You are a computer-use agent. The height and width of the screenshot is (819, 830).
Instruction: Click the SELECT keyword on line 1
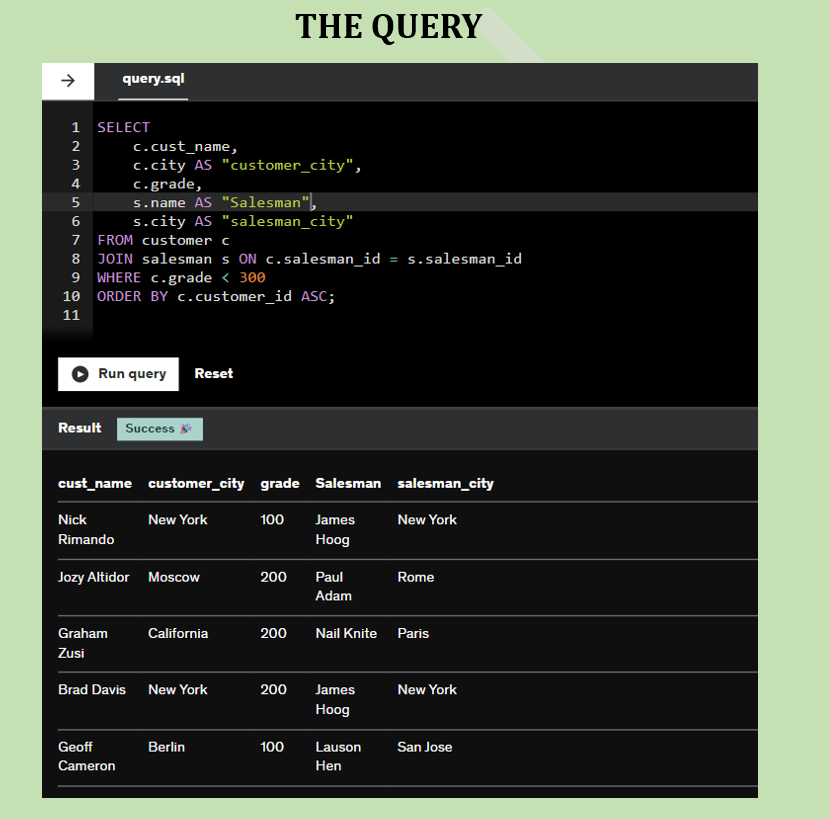click(x=123, y=127)
